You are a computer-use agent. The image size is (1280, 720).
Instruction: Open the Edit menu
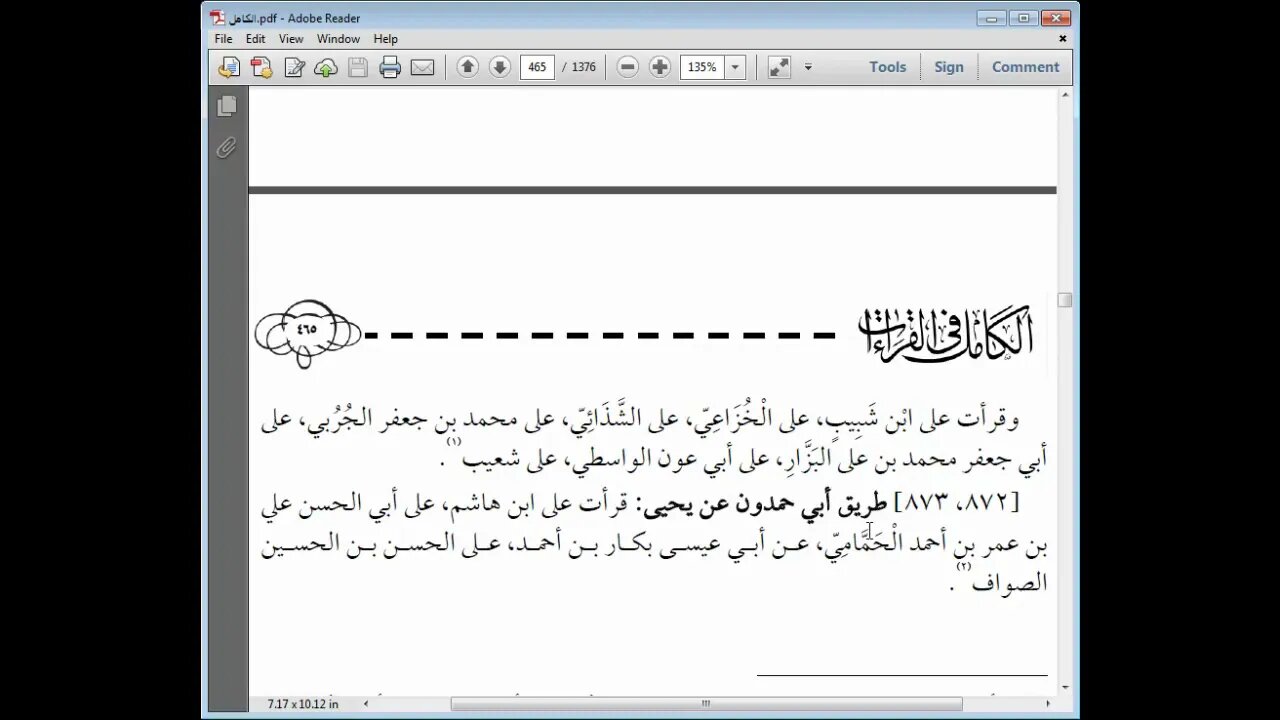[x=256, y=39]
